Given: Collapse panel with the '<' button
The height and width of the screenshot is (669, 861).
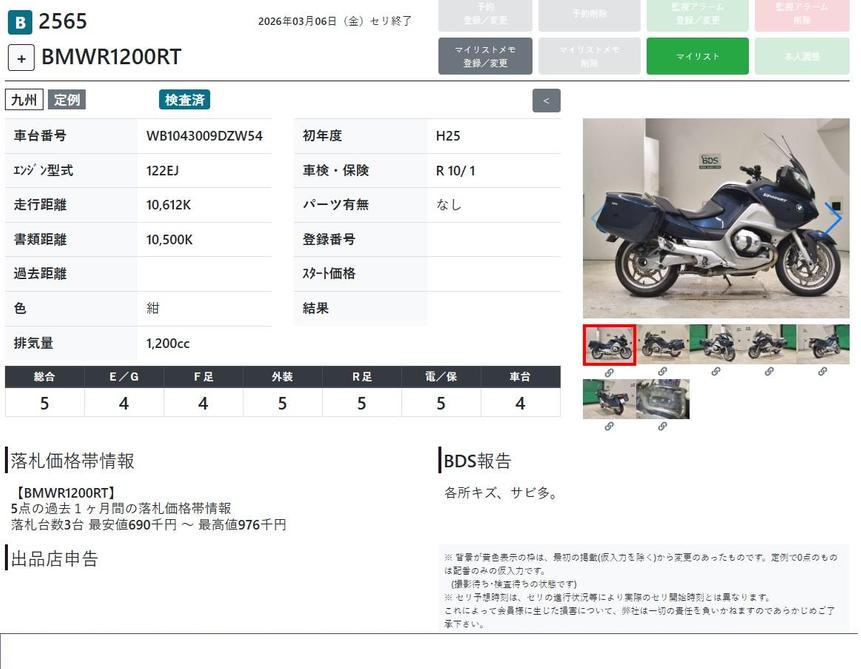Looking at the screenshot, I should [x=546, y=101].
